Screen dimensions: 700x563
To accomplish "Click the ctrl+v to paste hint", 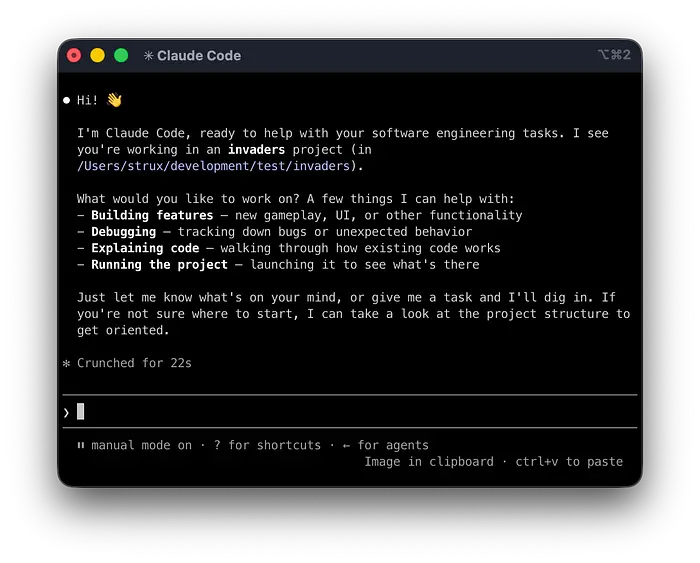I will coord(569,462).
